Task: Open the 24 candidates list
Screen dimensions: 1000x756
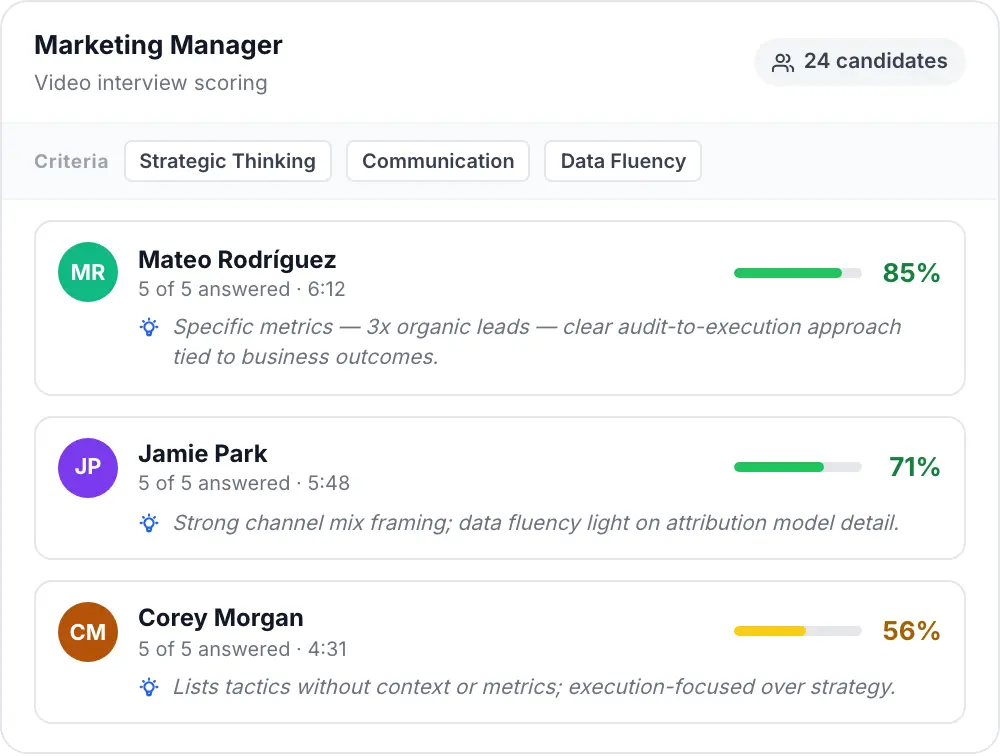Action: (x=859, y=61)
